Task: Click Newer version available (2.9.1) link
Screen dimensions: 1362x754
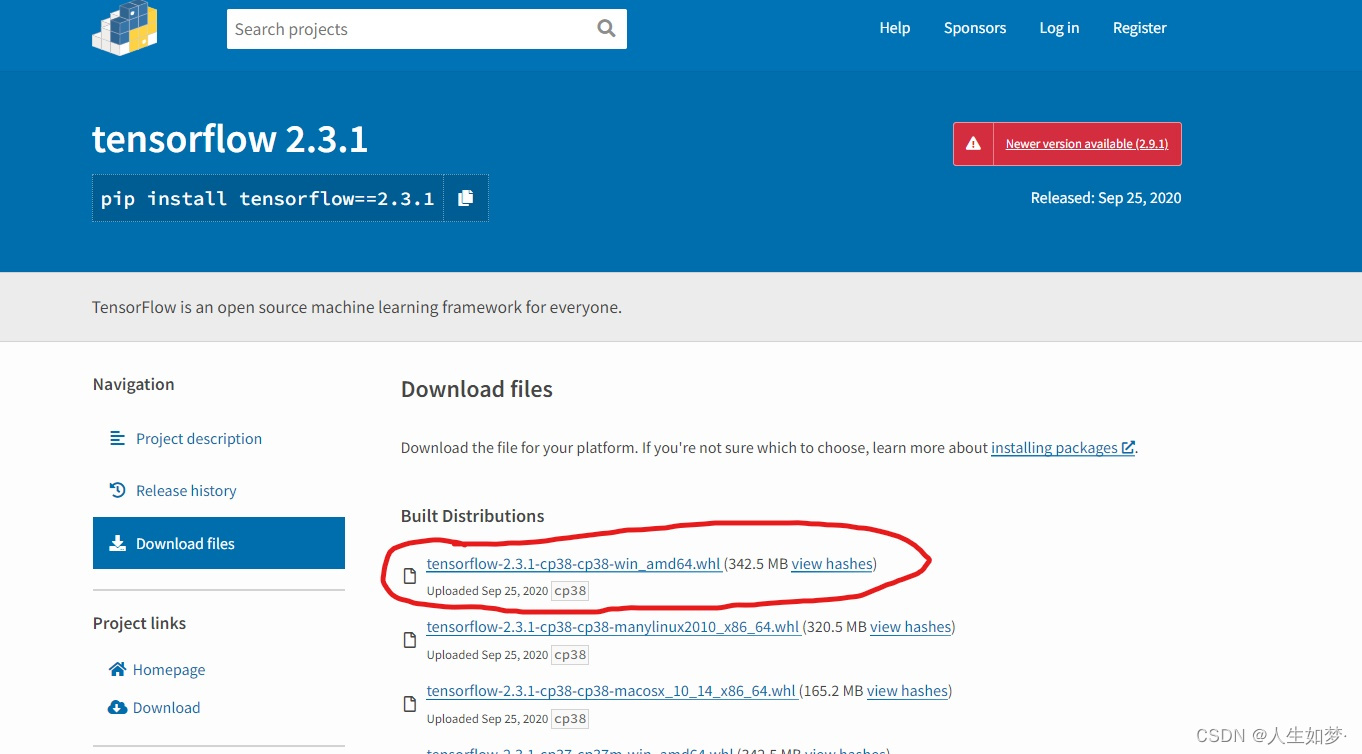Action: (x=1087, y=144)
